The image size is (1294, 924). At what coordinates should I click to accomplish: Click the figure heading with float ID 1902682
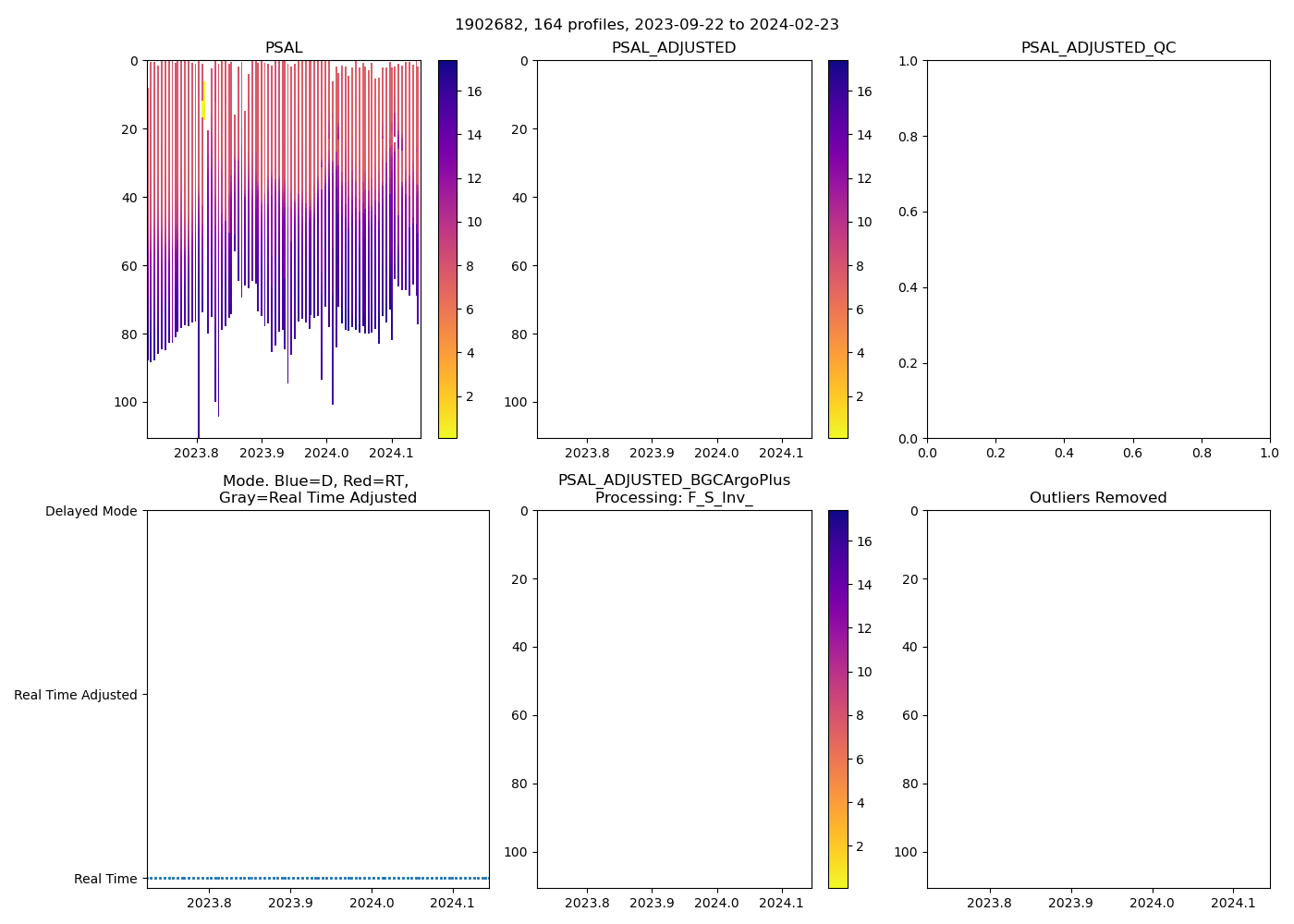[x=647, y=25]
